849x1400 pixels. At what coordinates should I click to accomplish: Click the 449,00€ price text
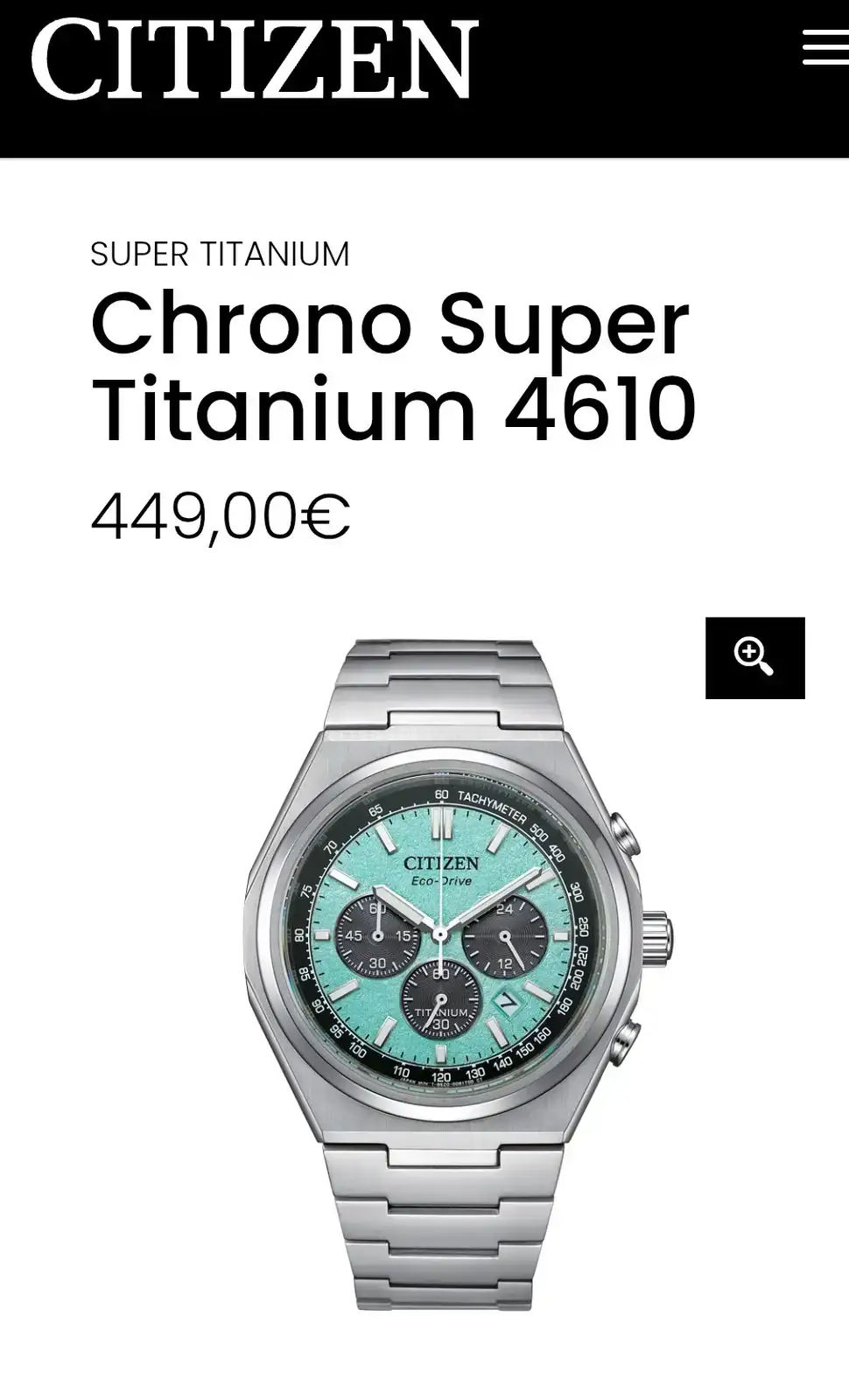[x=221, y=517]
